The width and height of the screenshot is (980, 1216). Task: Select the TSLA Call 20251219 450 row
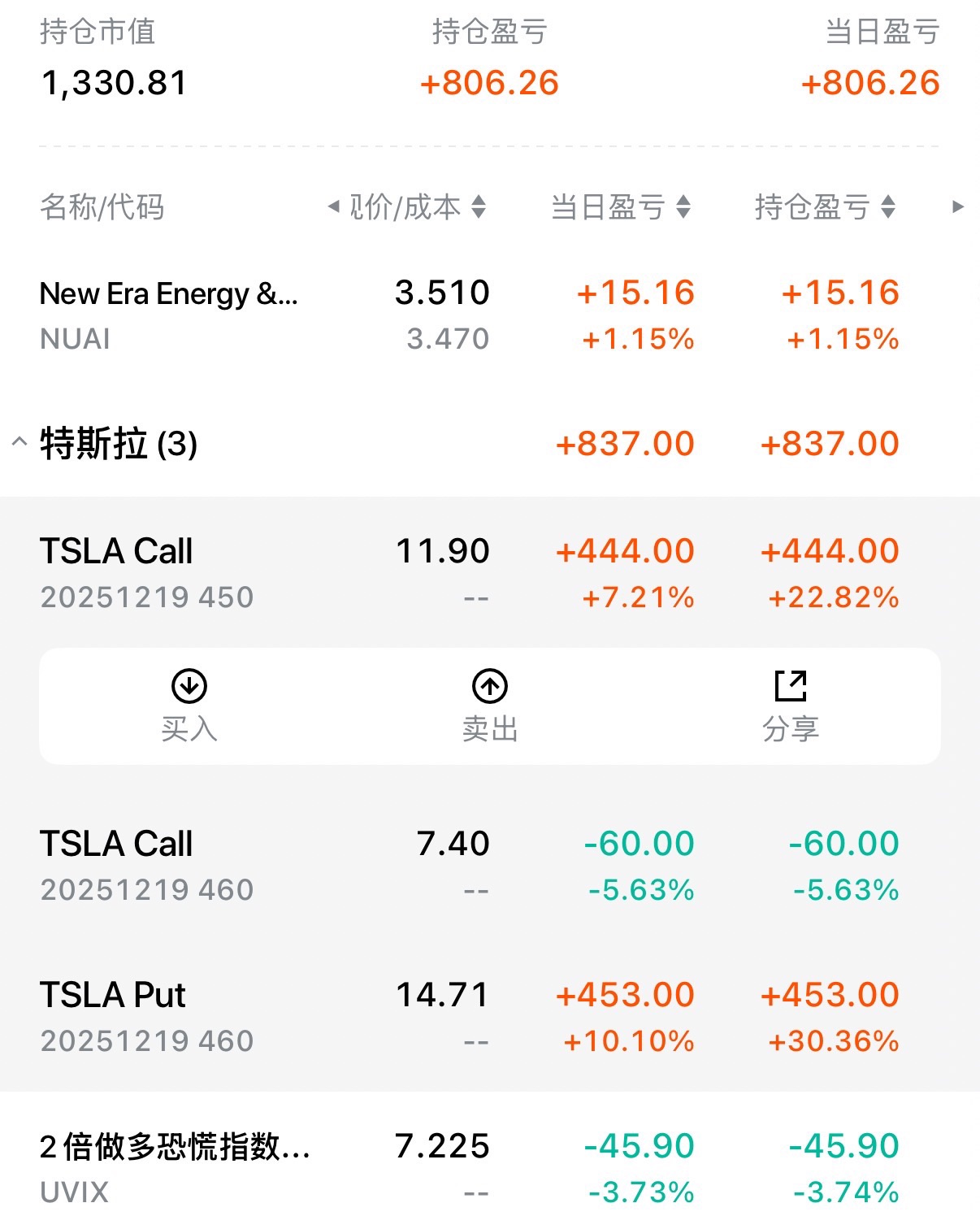(x=146, y=572)
